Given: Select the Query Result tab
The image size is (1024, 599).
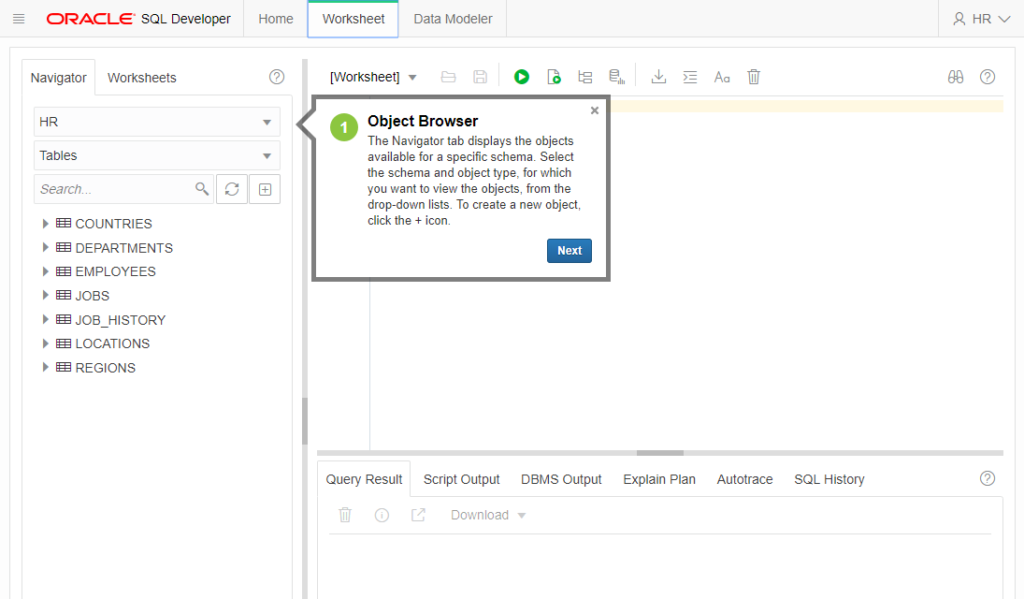Looking at the screenshot, I should [x=364, y=479].
